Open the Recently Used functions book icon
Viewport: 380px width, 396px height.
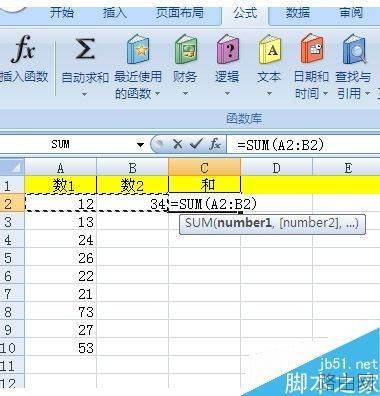point(138,50)
